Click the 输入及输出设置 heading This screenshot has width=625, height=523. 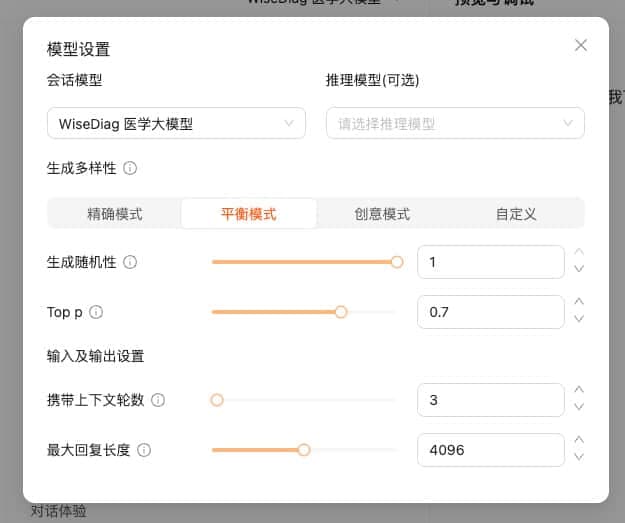pyautogui.click(x=95, y=356)
